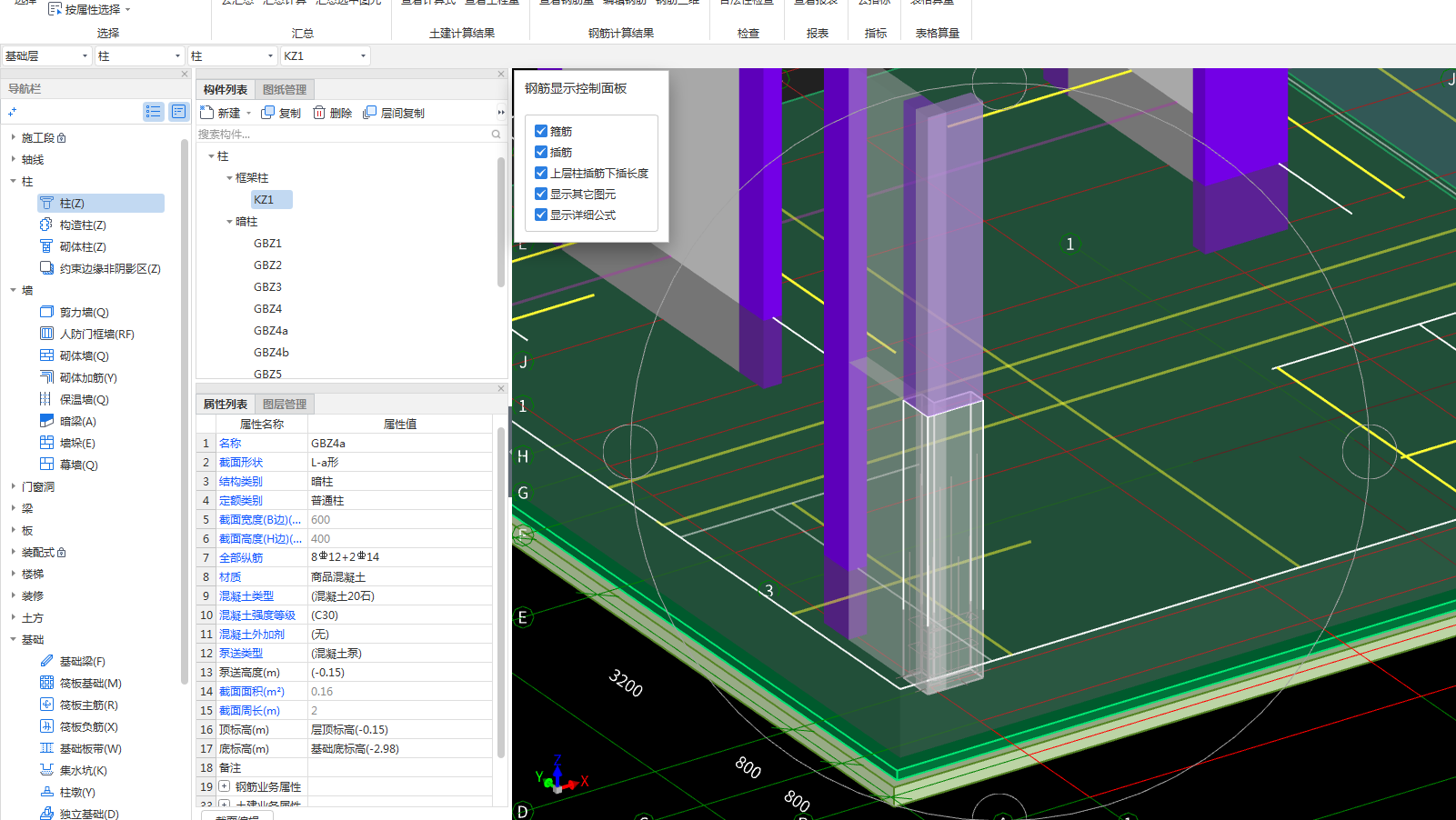Toggle the 显示其它图元 checkbox
1456x820 pixels.
541,194
